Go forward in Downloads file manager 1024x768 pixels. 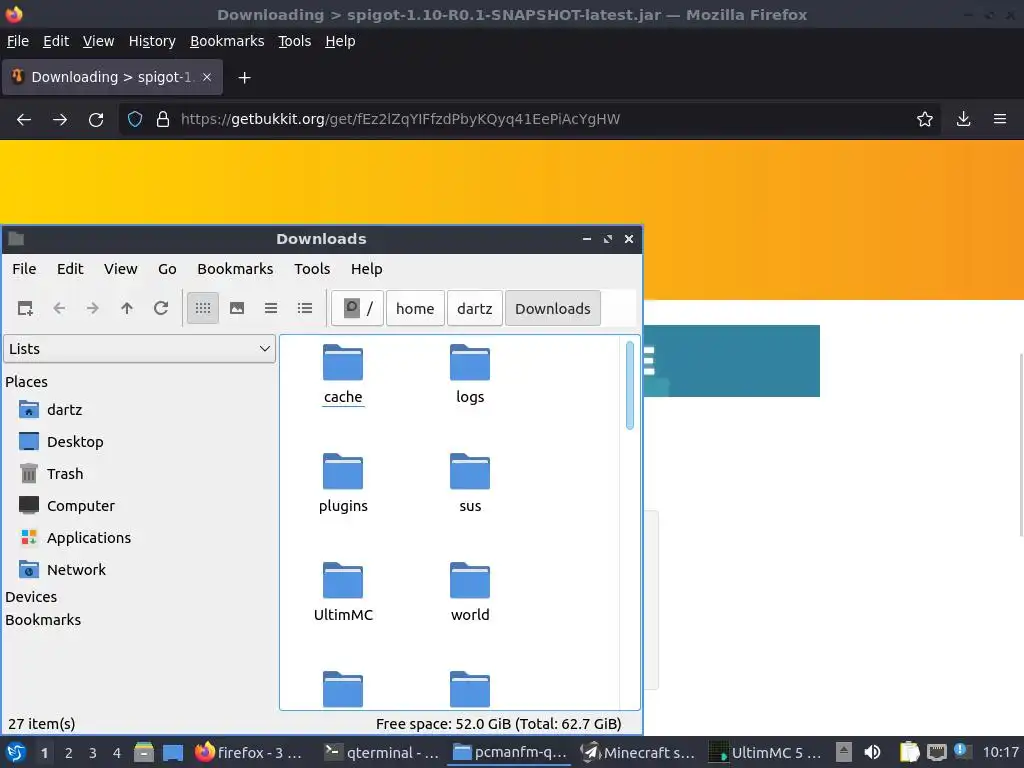(93, 308)
